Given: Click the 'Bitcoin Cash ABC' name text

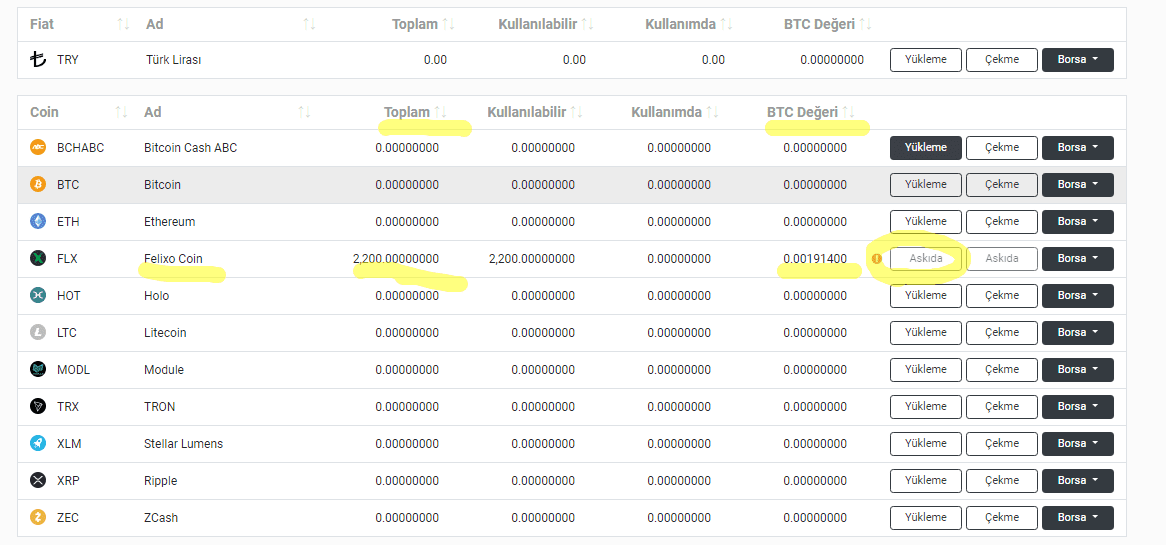Looking at the screenshot, I should pos(190,147).
